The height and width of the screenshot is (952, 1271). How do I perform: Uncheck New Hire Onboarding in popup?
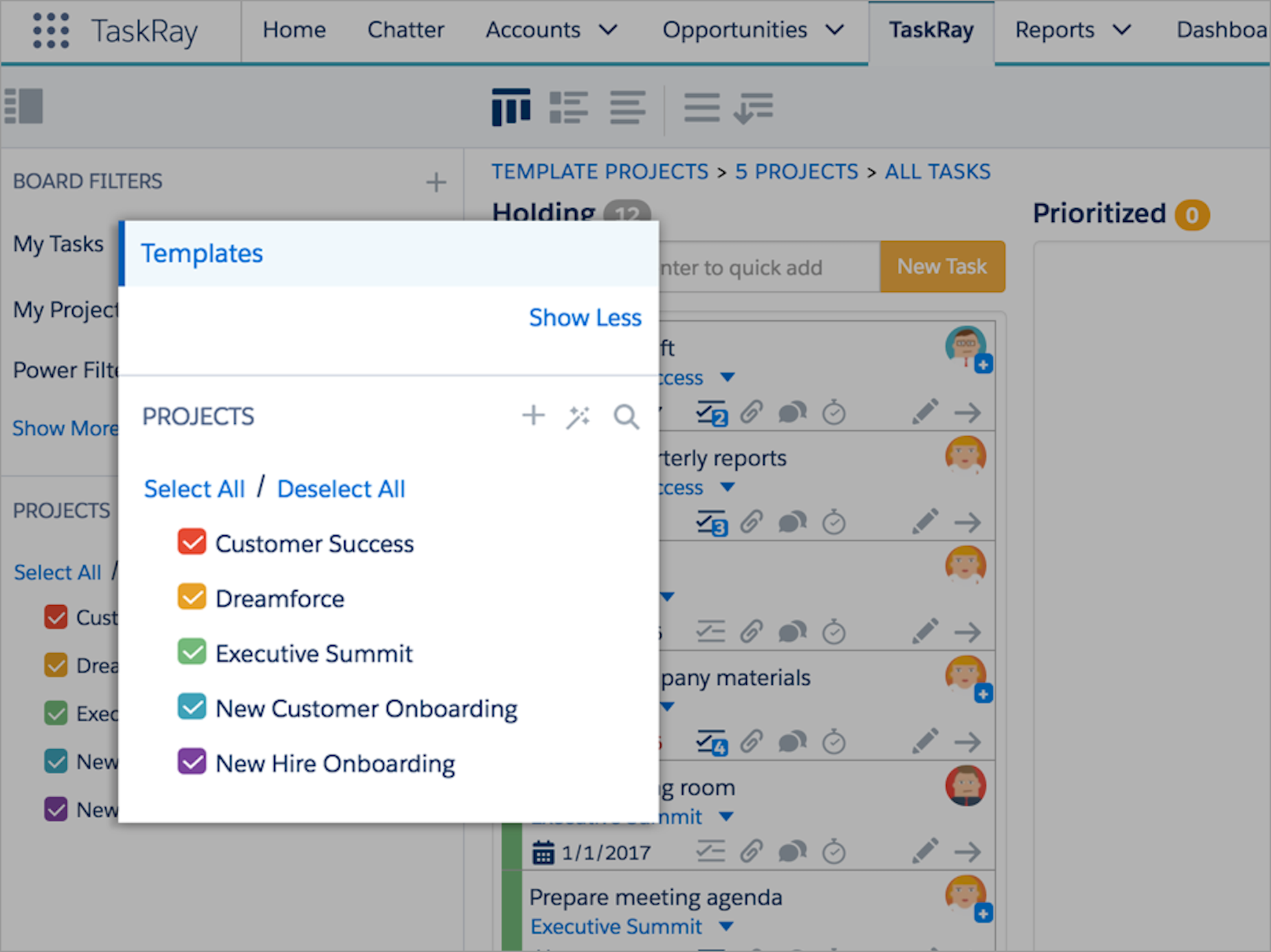click(x=192, y=761)
